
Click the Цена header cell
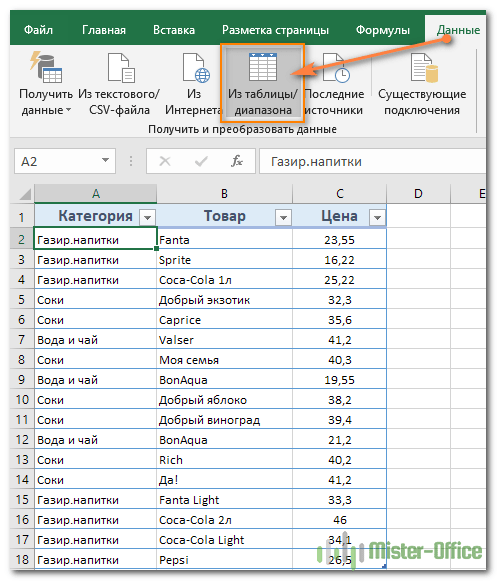(x=339, y=217)
